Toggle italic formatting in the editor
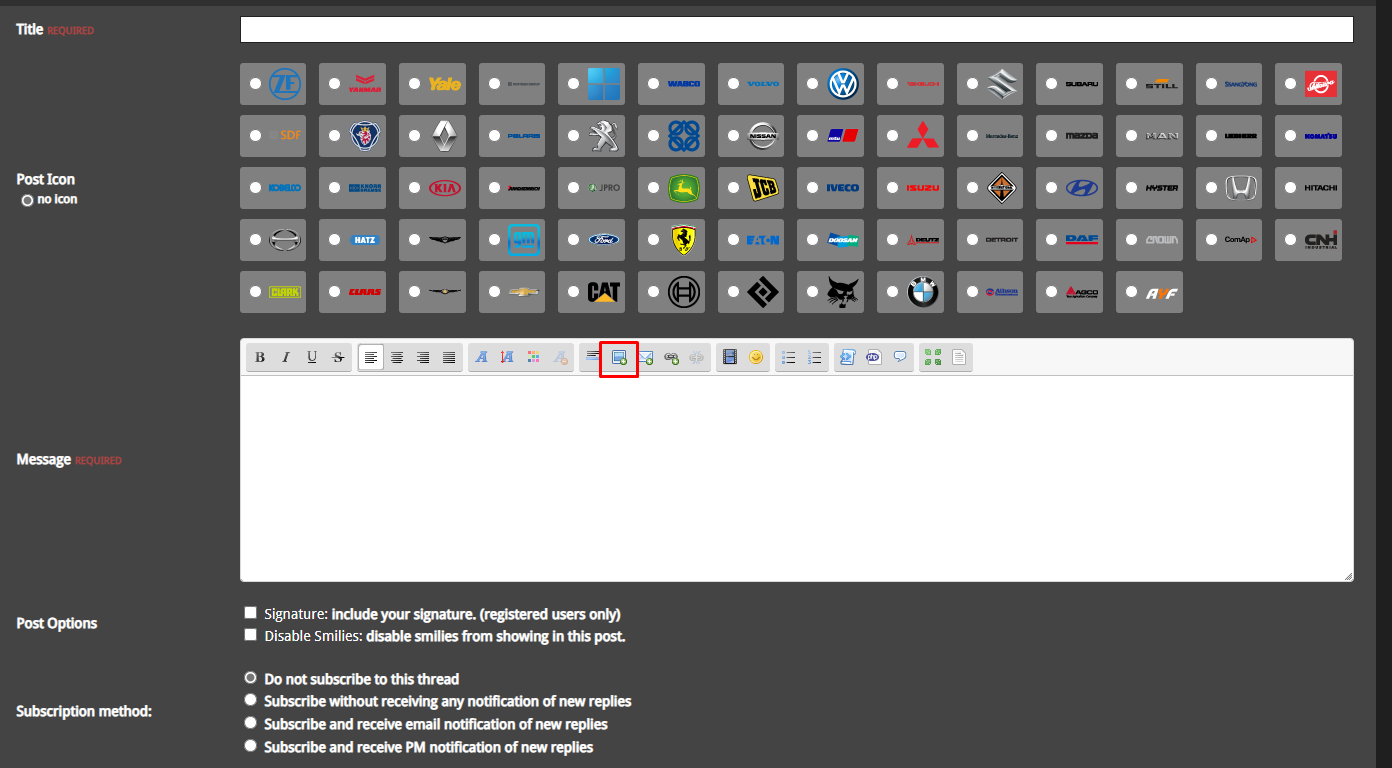The width and height of the screenshot is (1392, 768). 286,357
